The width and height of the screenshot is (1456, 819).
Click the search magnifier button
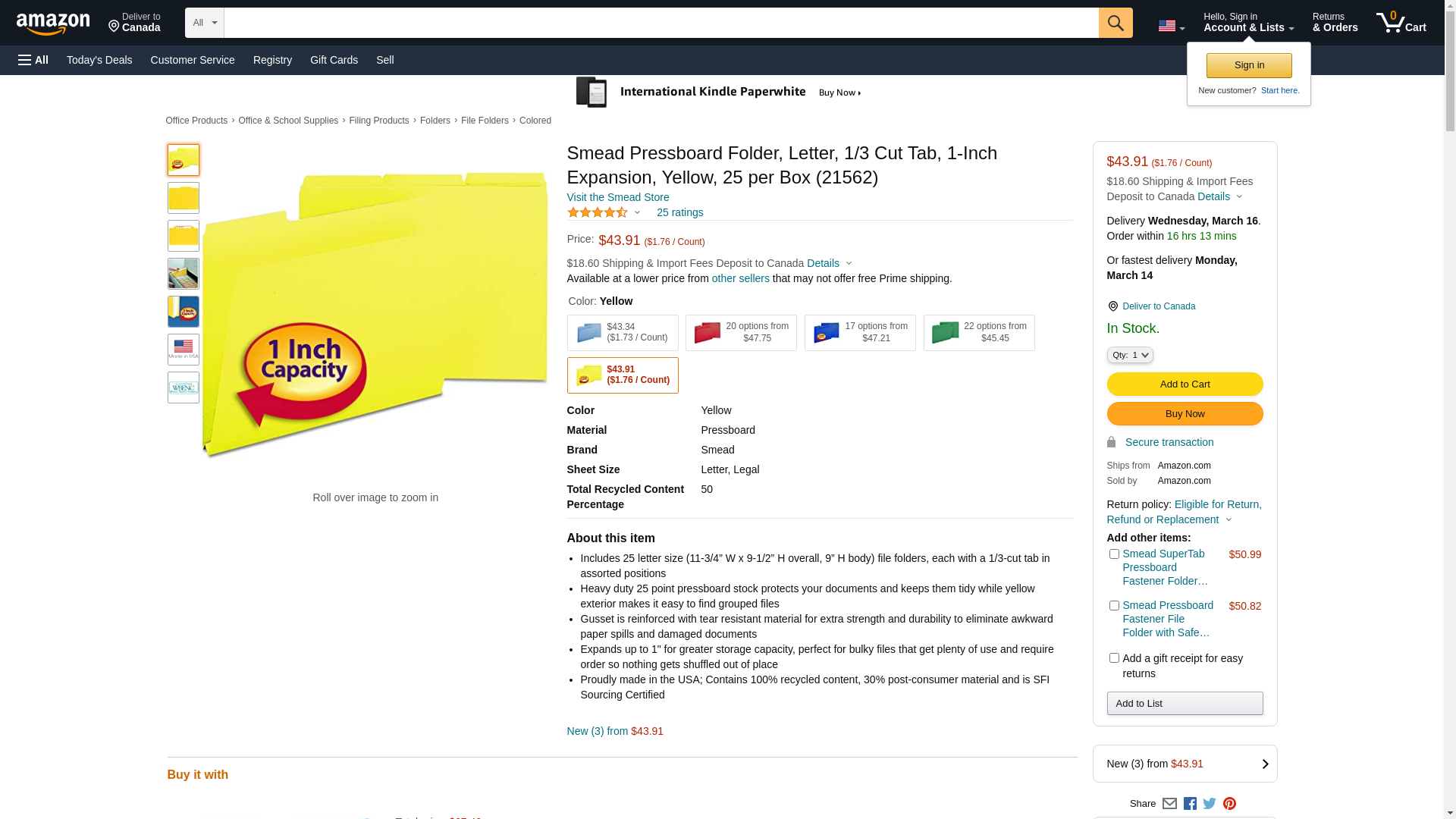tap(1116, 23)
